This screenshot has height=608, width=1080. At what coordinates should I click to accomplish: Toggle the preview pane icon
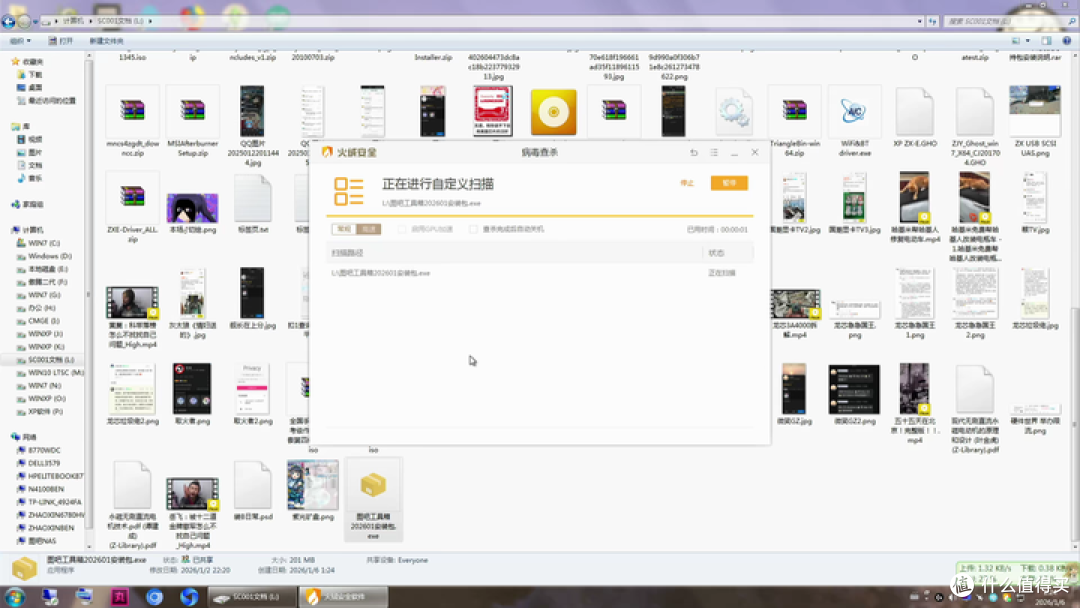[x=1047, y=41]
